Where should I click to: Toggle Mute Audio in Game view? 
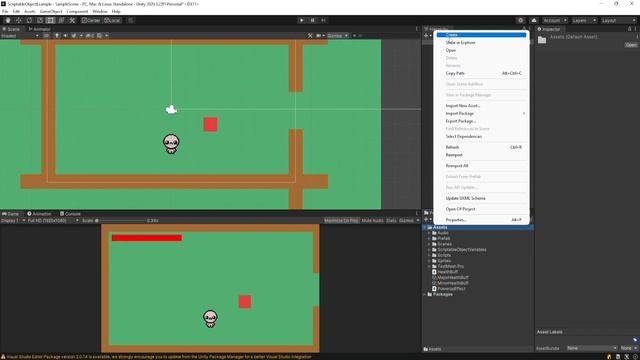pyautogui.click(x=372, y=220)
